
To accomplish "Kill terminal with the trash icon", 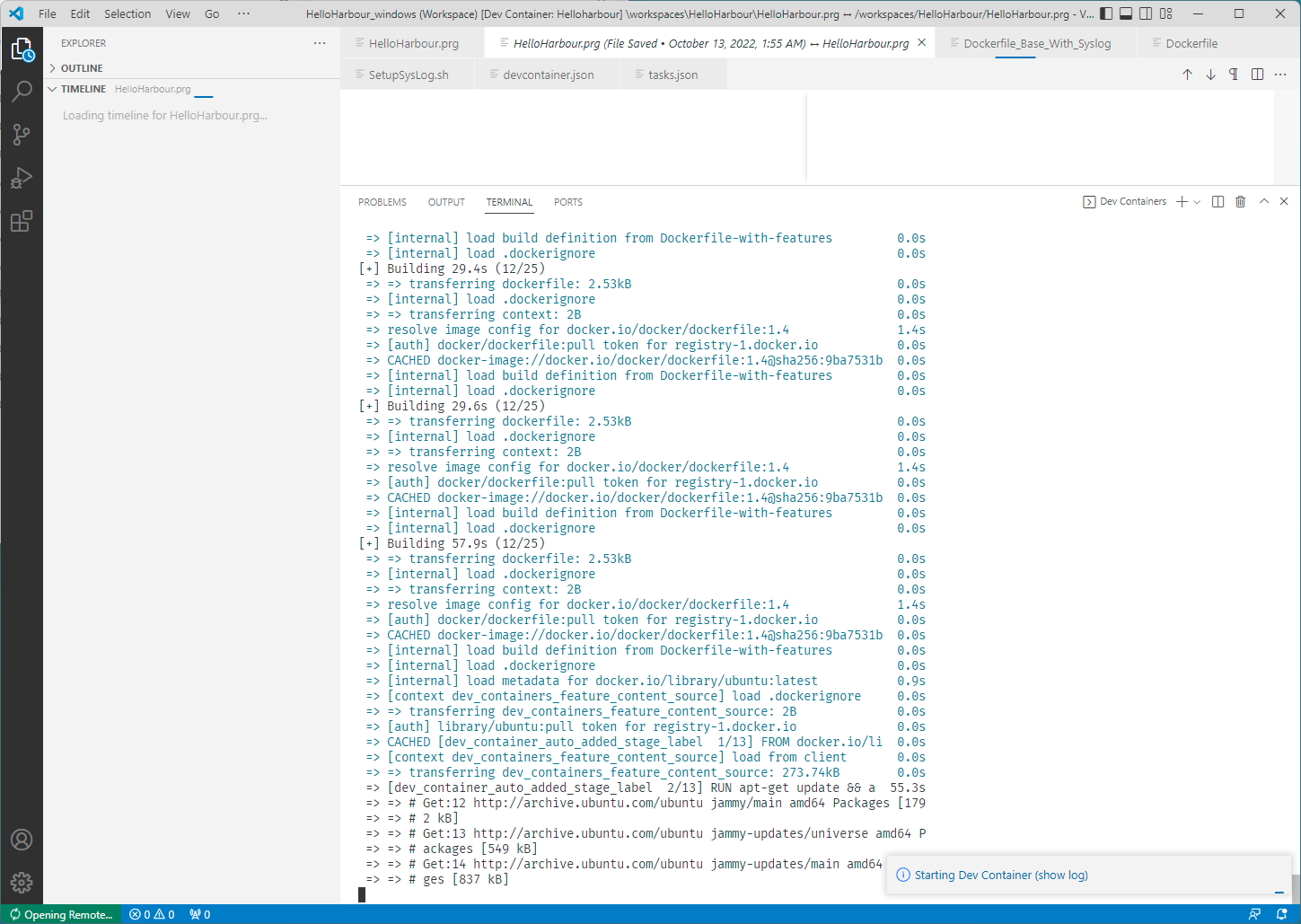I will point(1240,202).
